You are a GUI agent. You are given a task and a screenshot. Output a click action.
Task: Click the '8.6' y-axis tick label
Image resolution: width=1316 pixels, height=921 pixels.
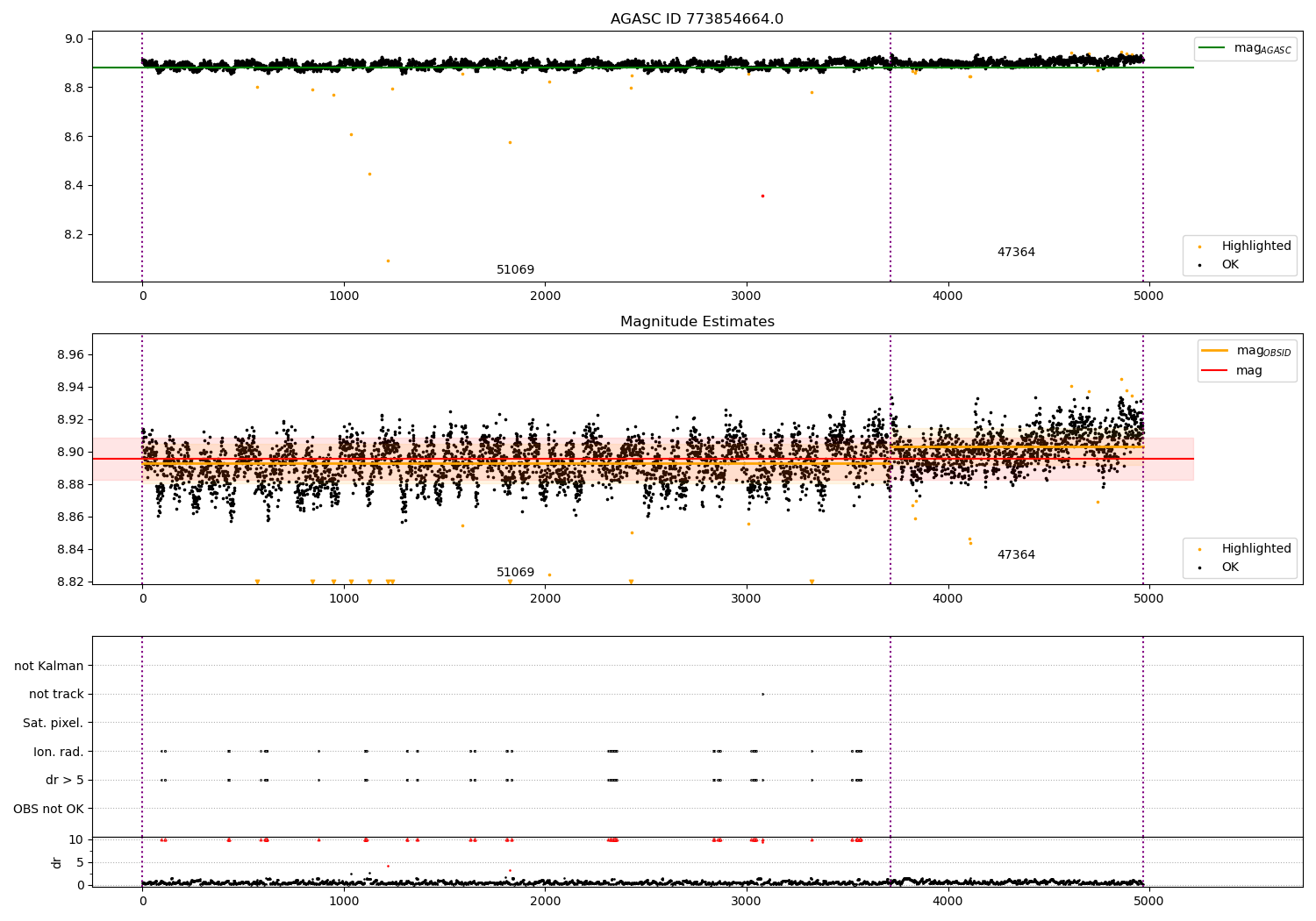[x=75, y=137]
